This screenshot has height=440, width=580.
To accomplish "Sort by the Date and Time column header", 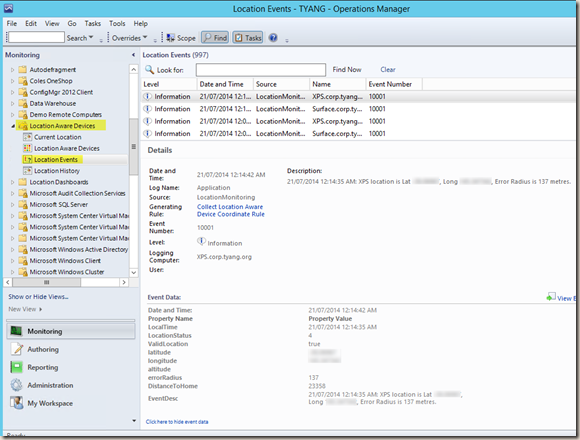I will [225, 84].
